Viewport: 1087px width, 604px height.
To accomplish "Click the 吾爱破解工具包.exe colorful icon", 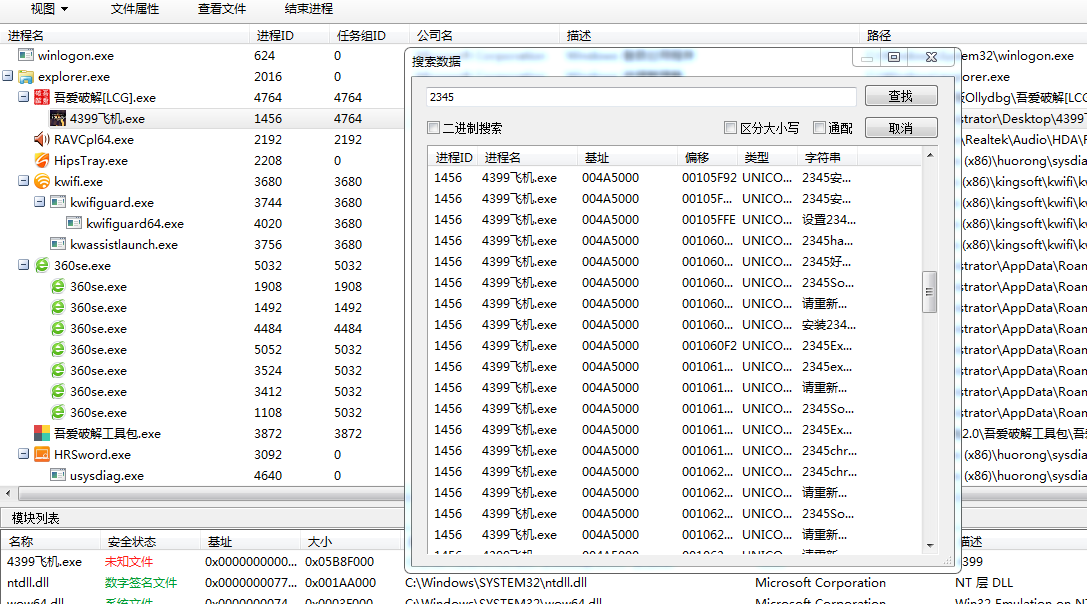I will click(42, 433).
